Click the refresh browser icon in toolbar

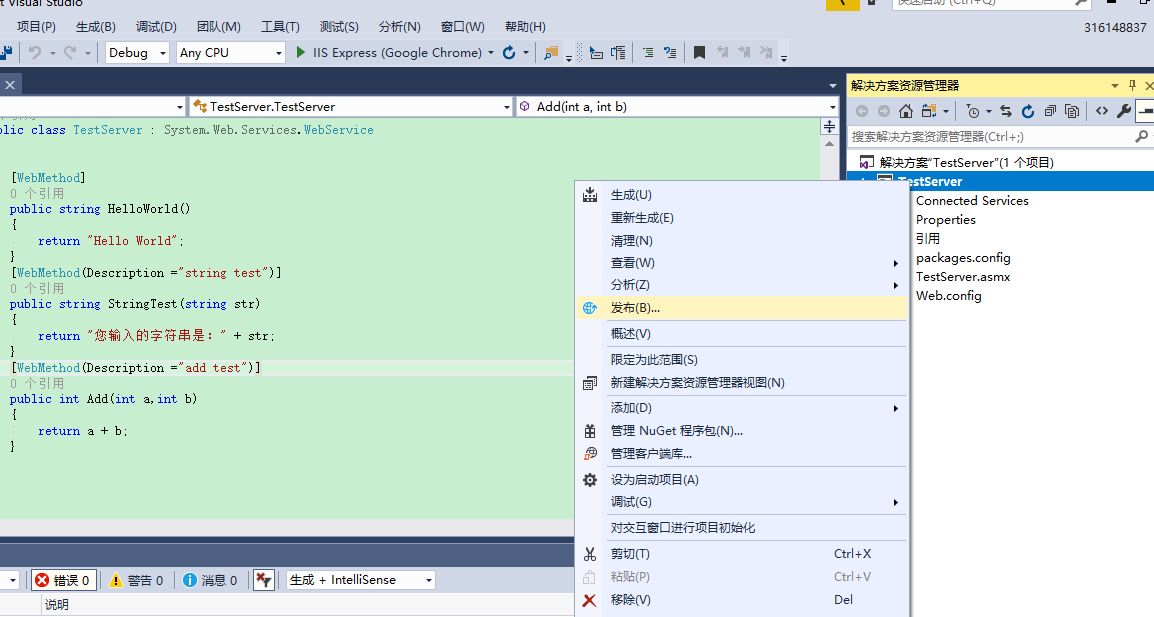509,52
